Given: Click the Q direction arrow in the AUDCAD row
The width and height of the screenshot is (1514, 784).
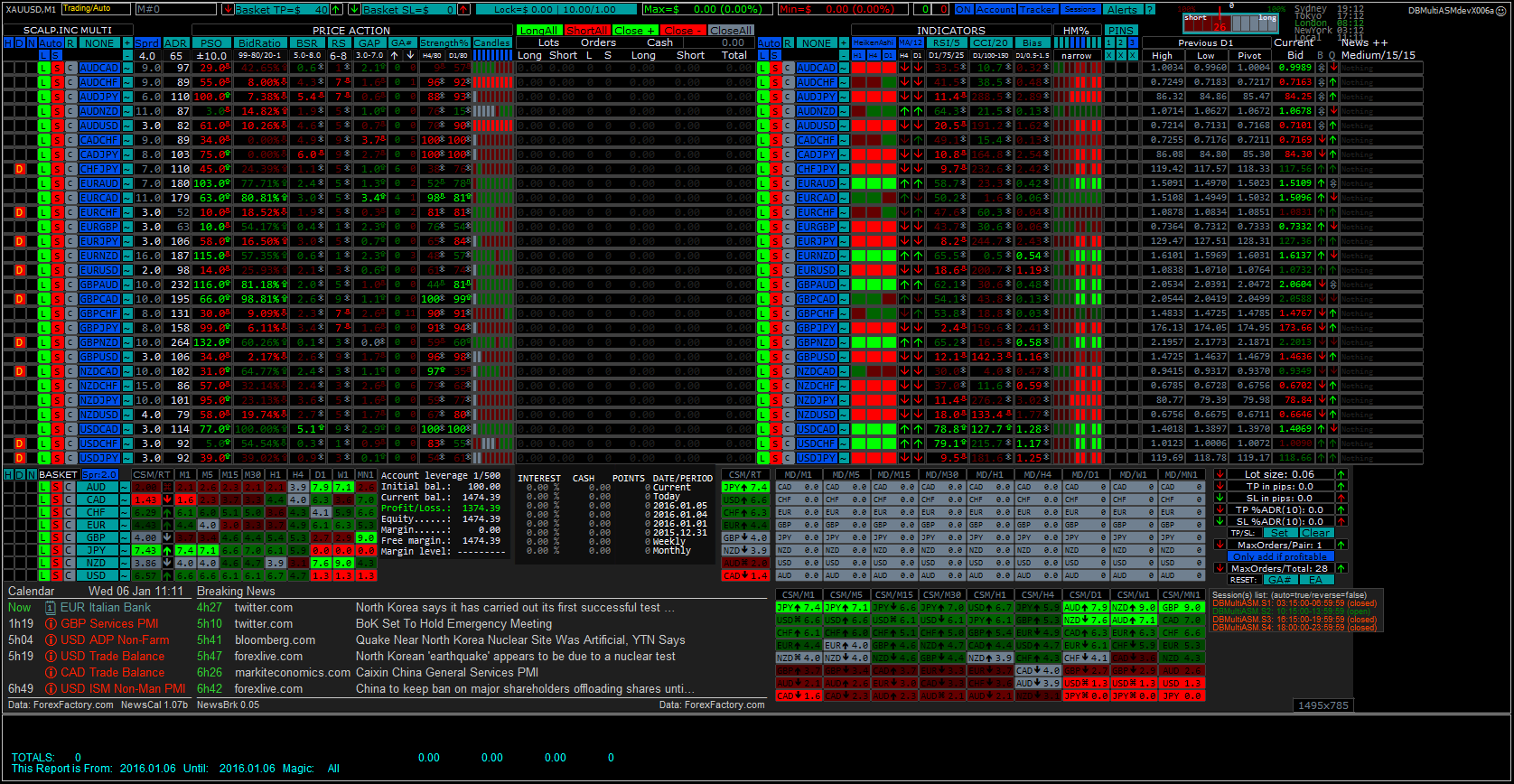Looking at the screenshot, I should pos(1333,68).
